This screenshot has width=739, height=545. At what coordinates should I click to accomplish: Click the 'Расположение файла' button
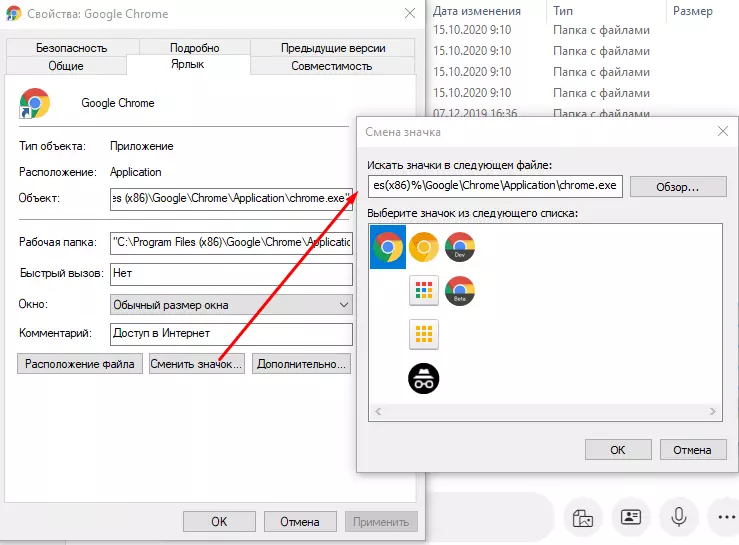(x=79, y=364)
